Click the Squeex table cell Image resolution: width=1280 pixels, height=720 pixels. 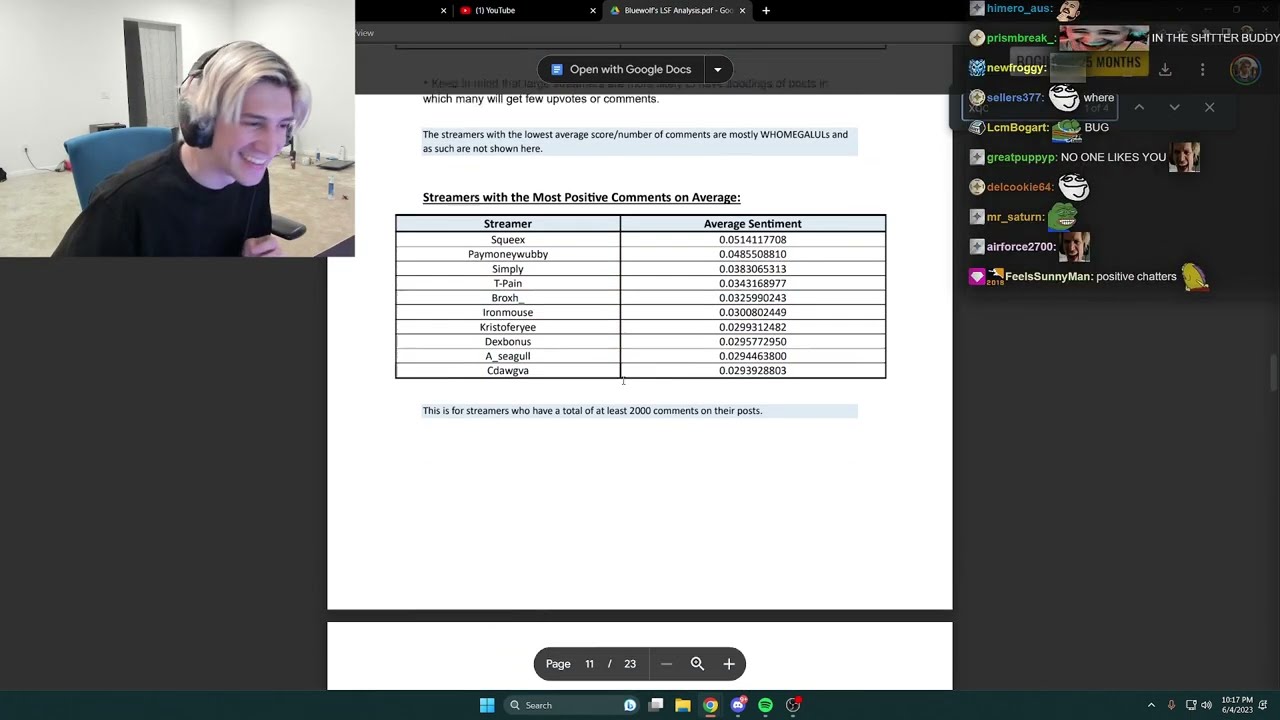tap(508, 240)
